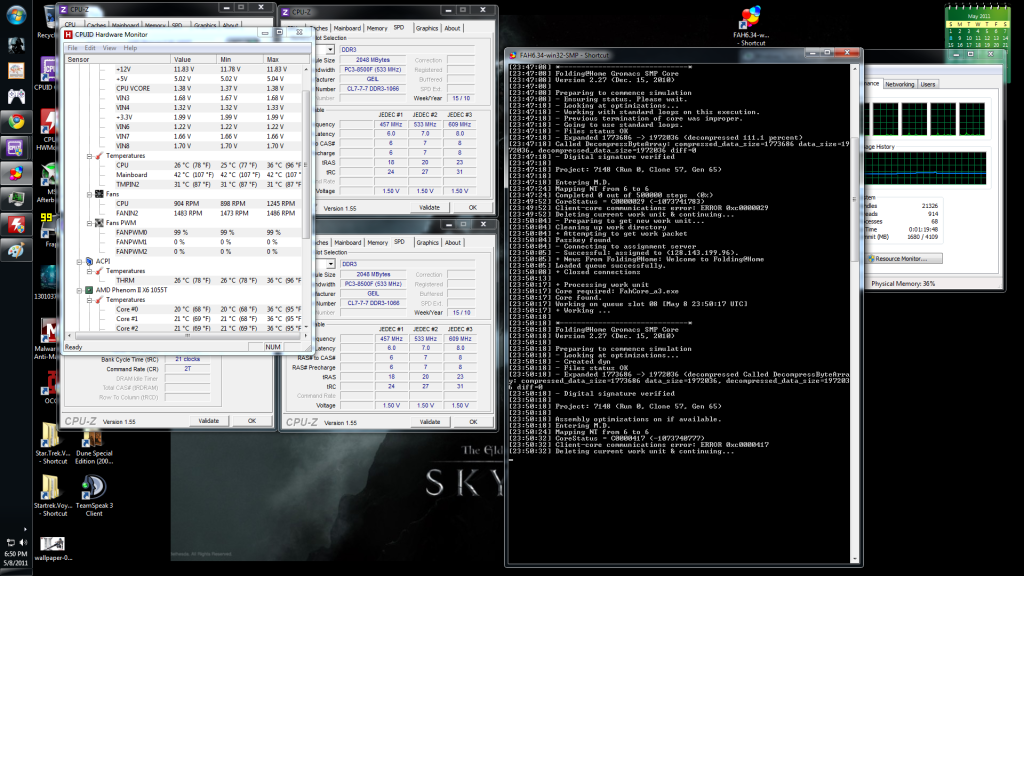Switch to Memory tab in lower SPD CPU-Z window
The image size is (1024, 768).
tap(377, 243)
